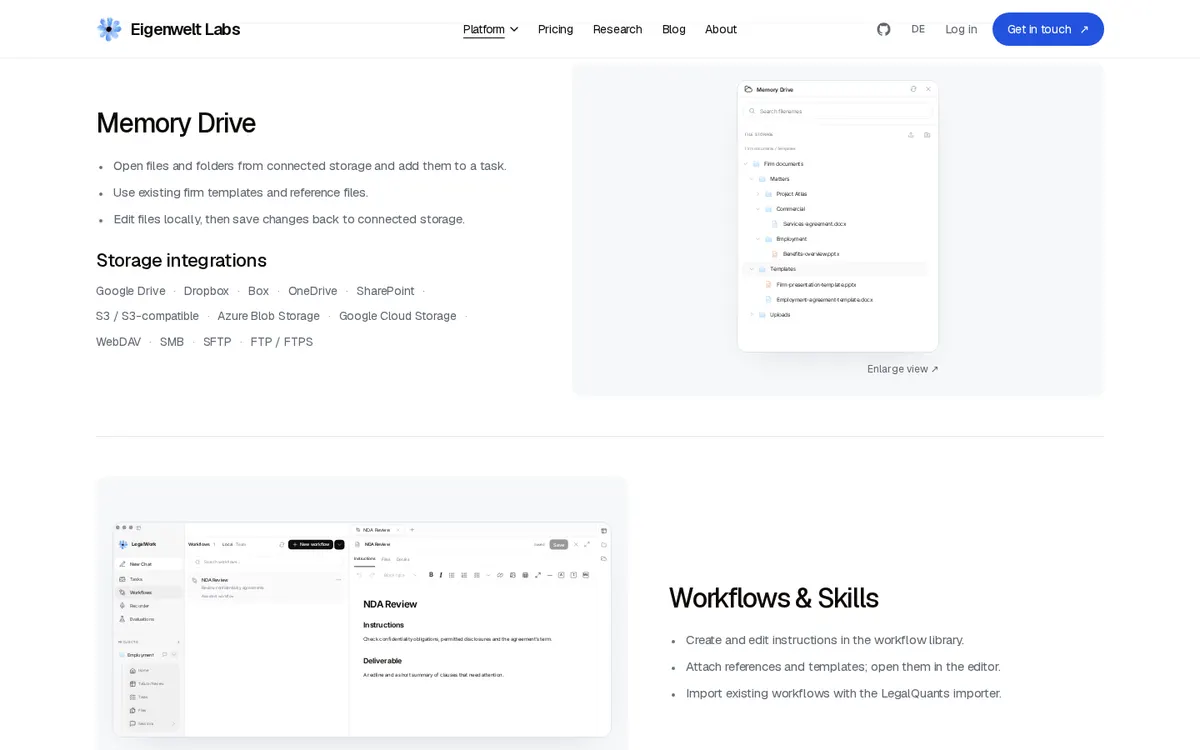The height and width of the screenshot is (750, 1200).
Task: Open the NDA Review row's three-dot menu
Action: tap(338, 580)
